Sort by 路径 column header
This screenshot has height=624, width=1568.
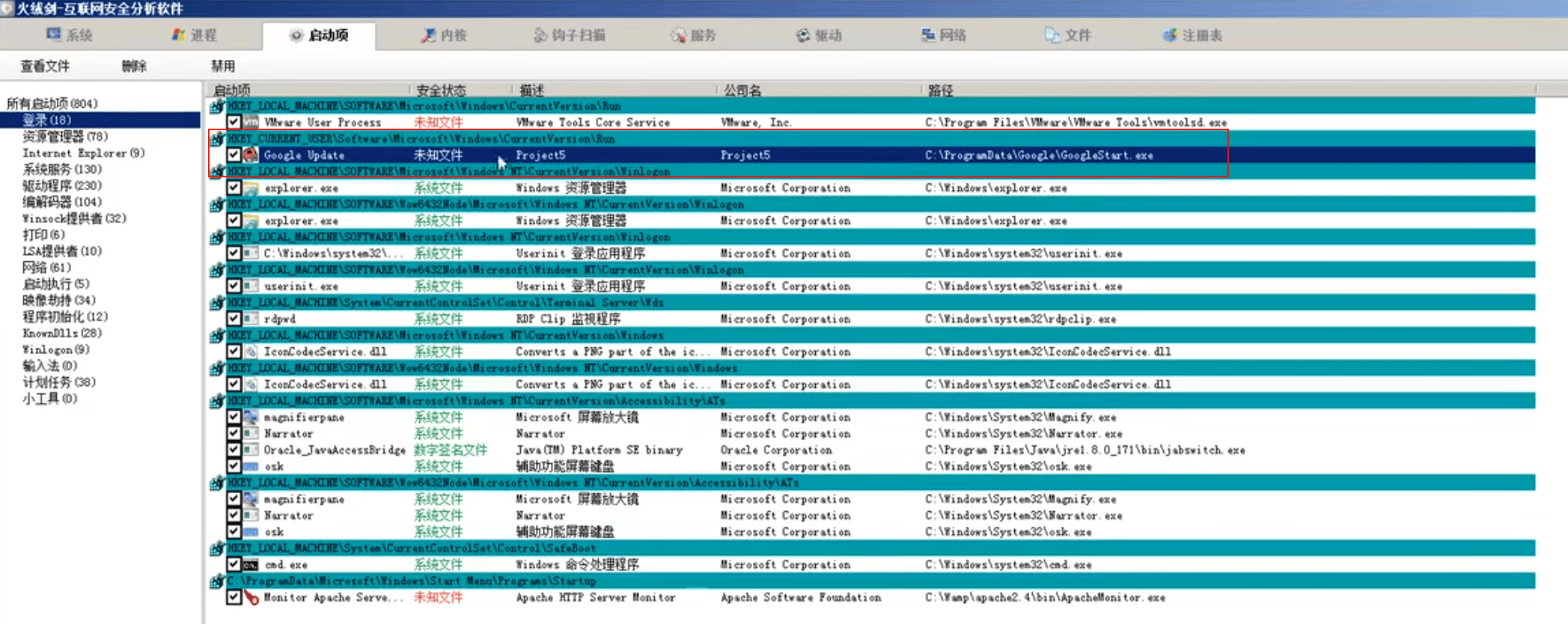point(941,90)
